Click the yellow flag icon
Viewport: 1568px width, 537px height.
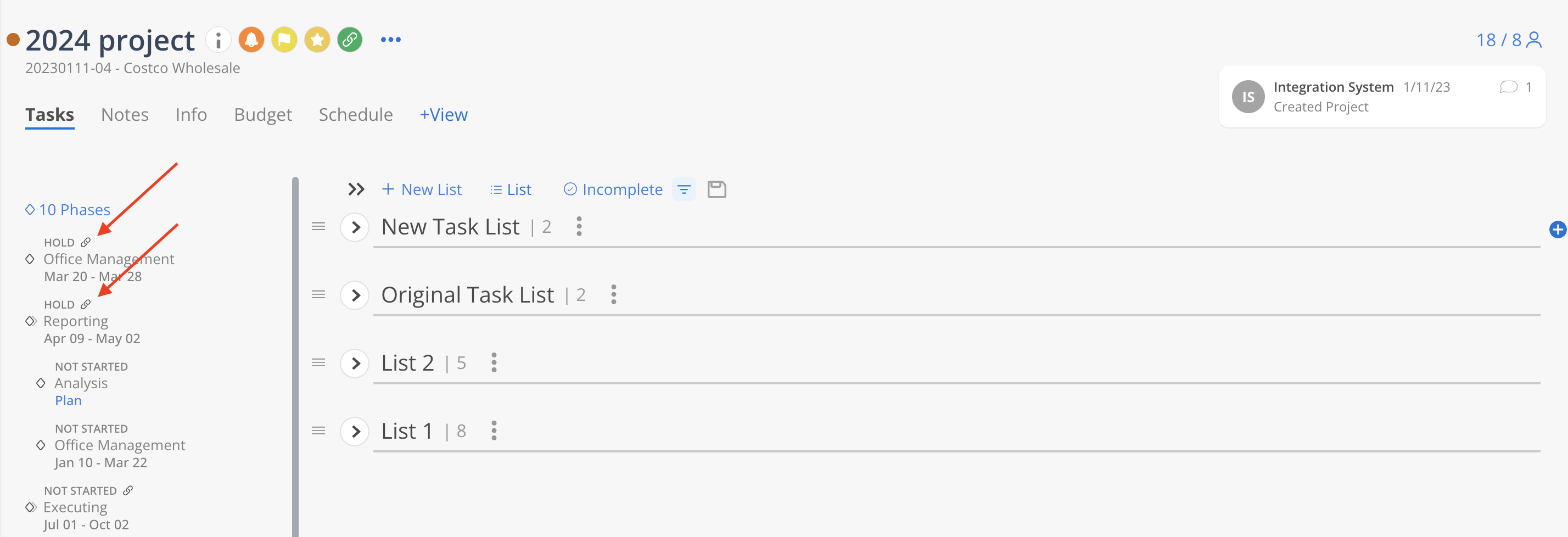(x=284, y=40)
